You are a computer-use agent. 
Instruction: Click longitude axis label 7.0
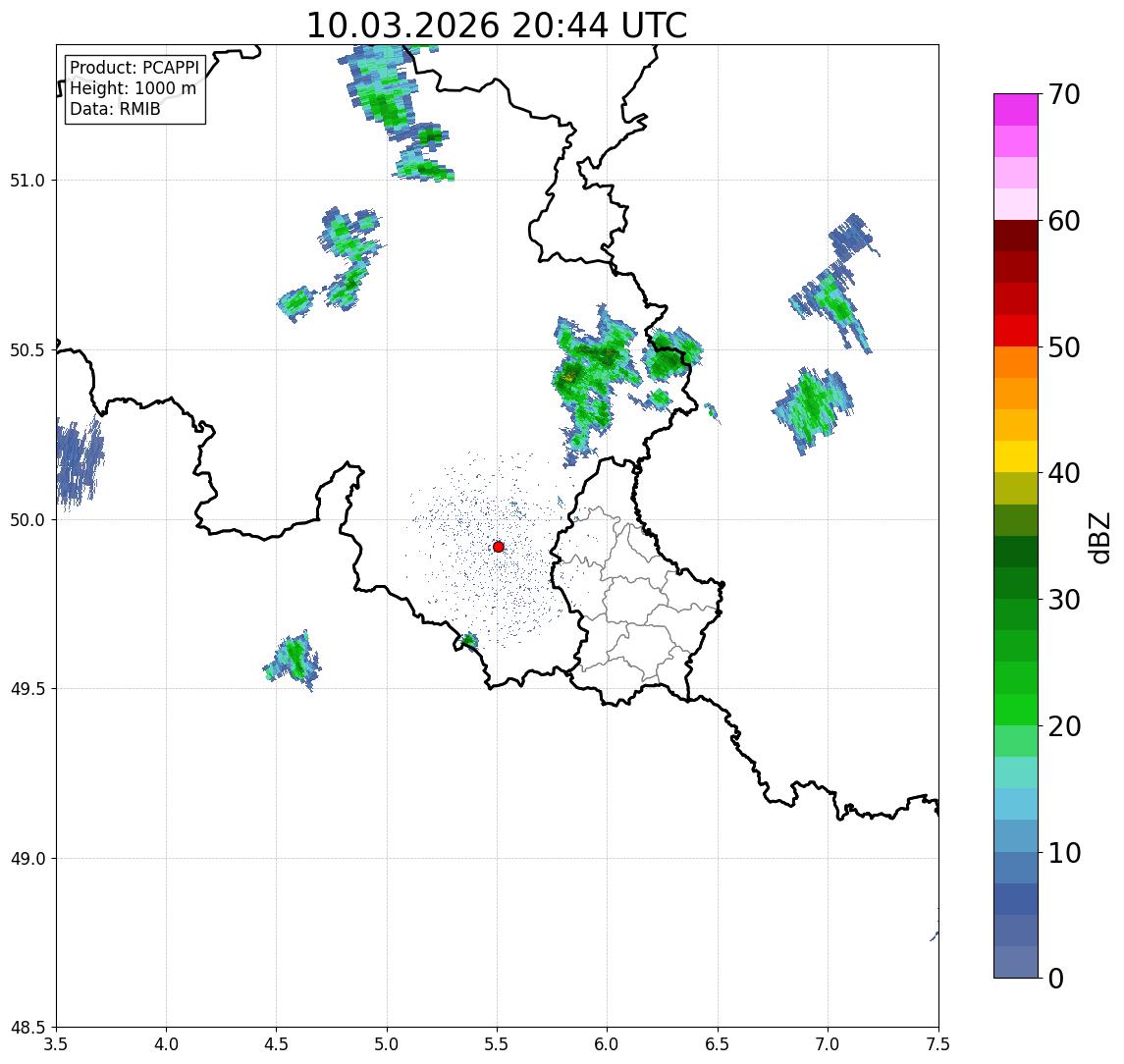coord(828,1044)
